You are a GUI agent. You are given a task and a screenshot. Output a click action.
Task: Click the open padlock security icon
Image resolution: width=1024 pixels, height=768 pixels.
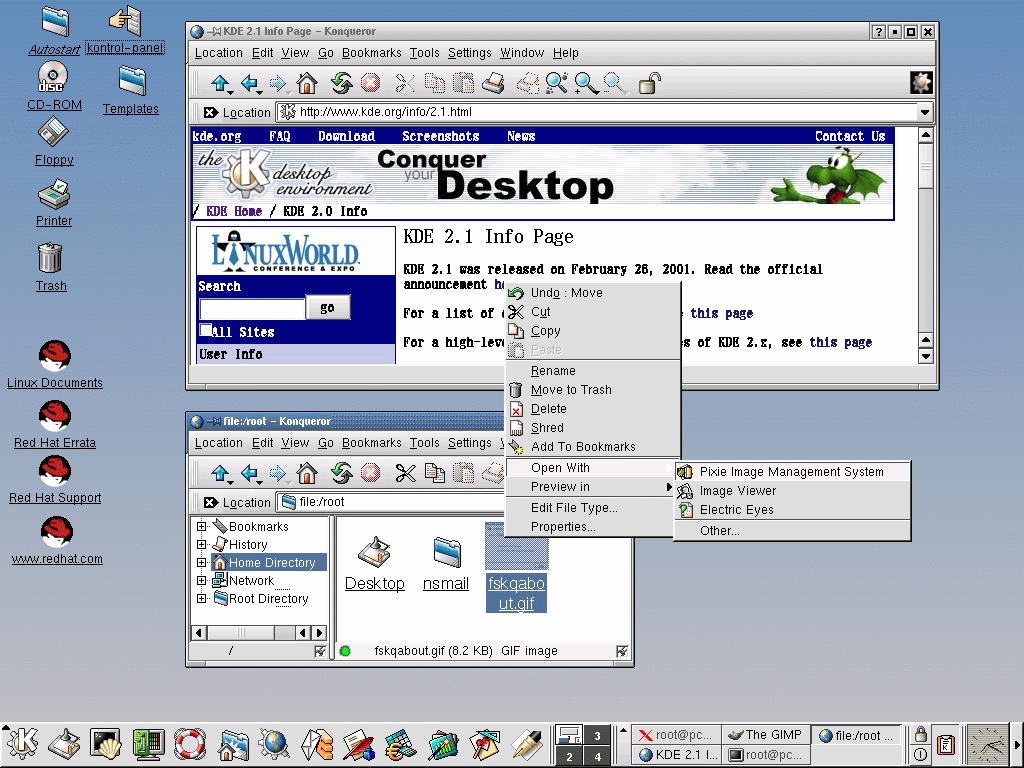[649, 84]
